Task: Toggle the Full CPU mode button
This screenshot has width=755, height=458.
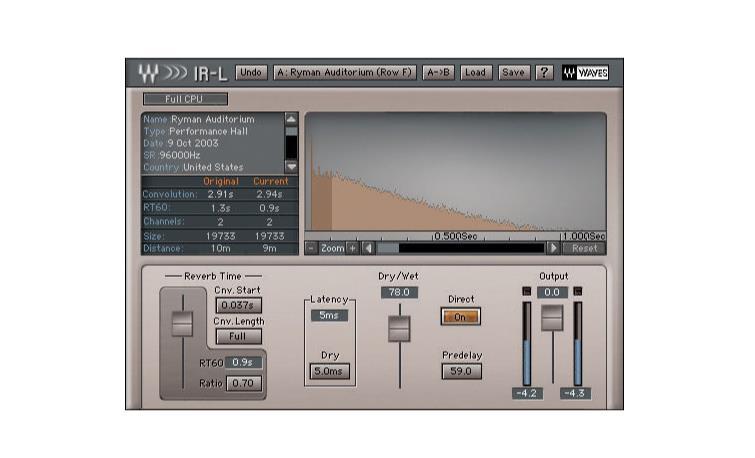Action: 185,99
